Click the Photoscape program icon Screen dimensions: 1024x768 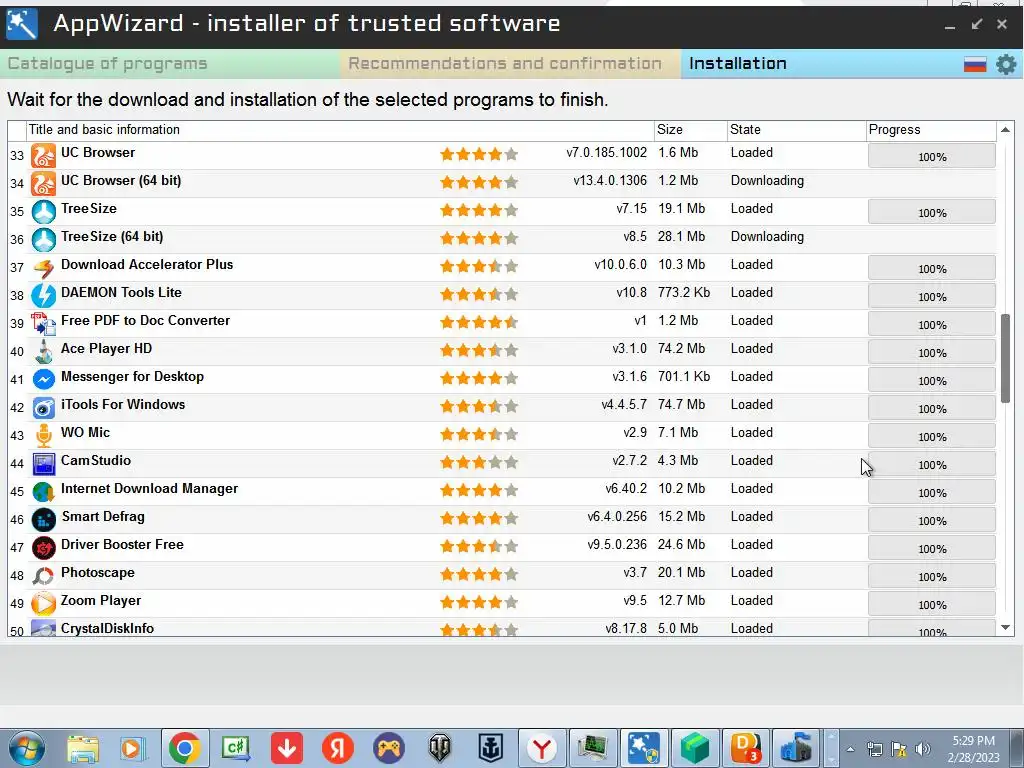coord(44,576)
